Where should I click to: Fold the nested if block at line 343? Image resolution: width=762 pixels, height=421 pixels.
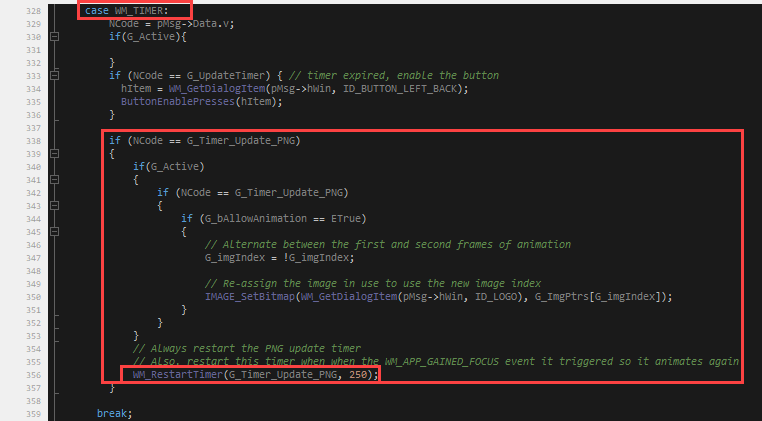(54, 205)
